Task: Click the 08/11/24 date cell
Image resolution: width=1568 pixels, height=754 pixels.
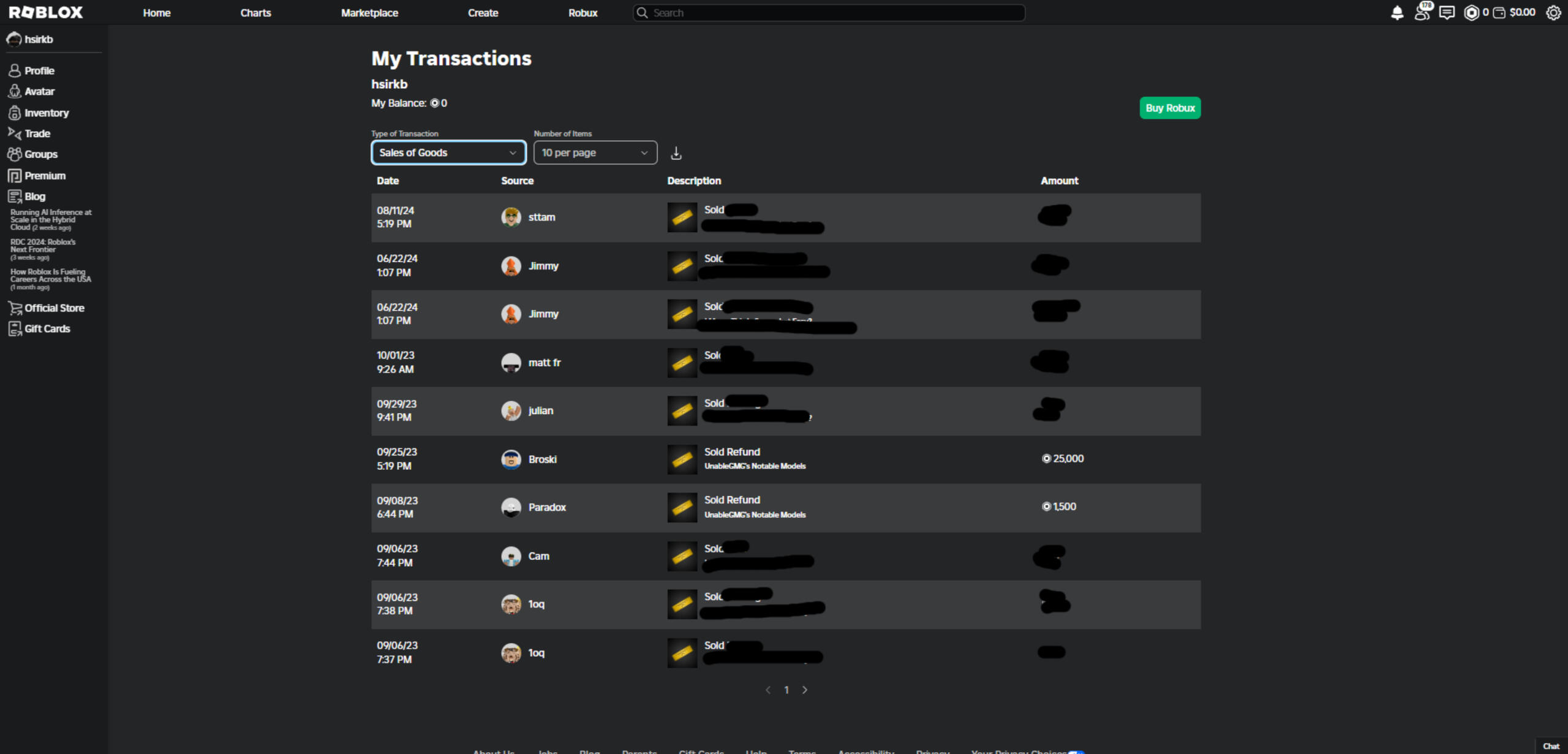Action: (x=395, y=217)
